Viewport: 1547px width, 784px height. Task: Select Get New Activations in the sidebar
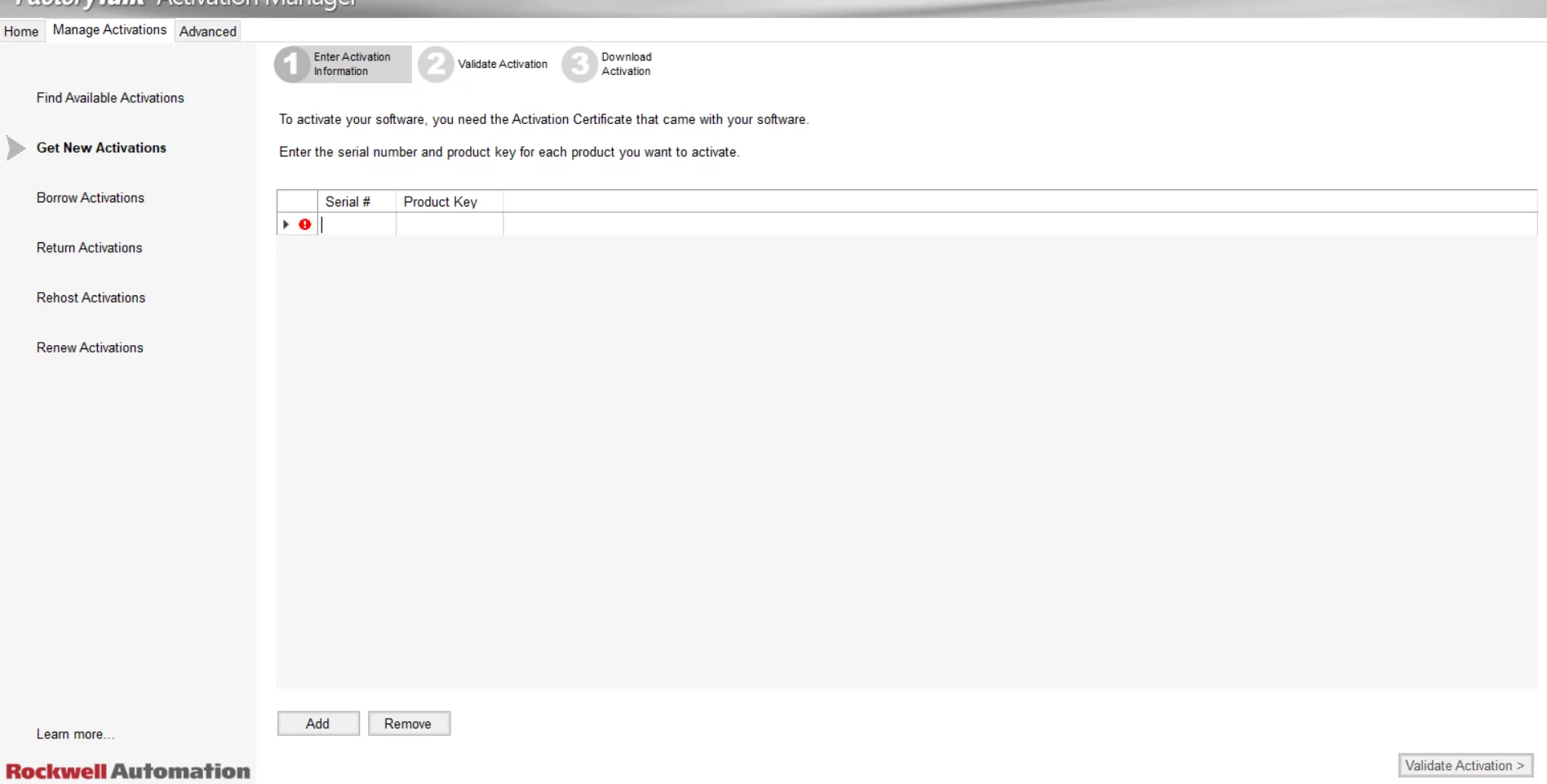[101, 148]
